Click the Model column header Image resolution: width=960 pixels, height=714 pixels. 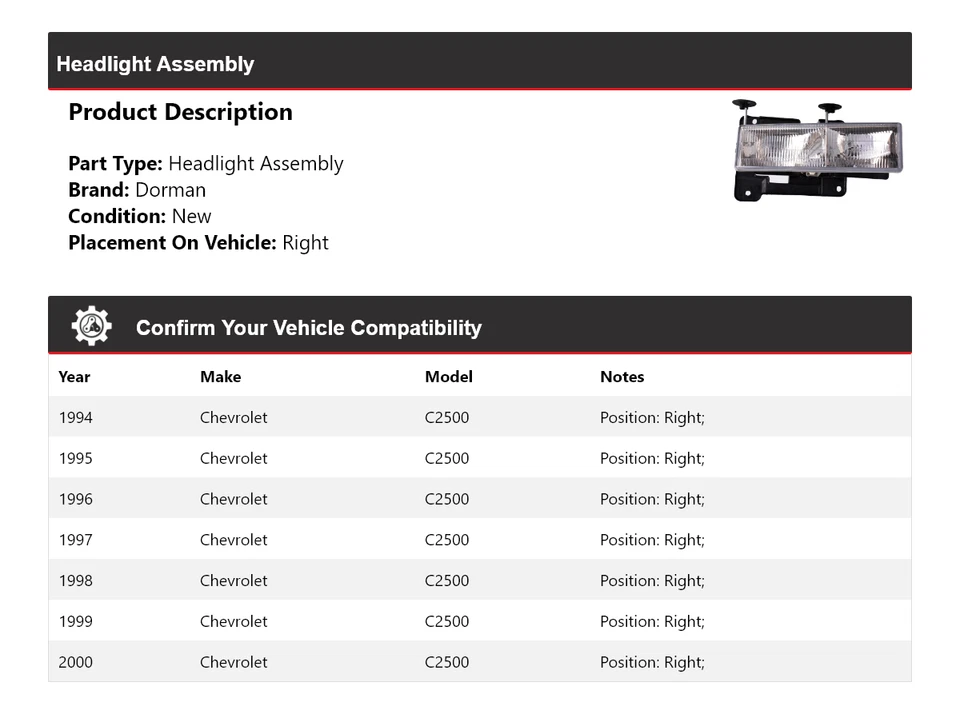pos(448,377)
